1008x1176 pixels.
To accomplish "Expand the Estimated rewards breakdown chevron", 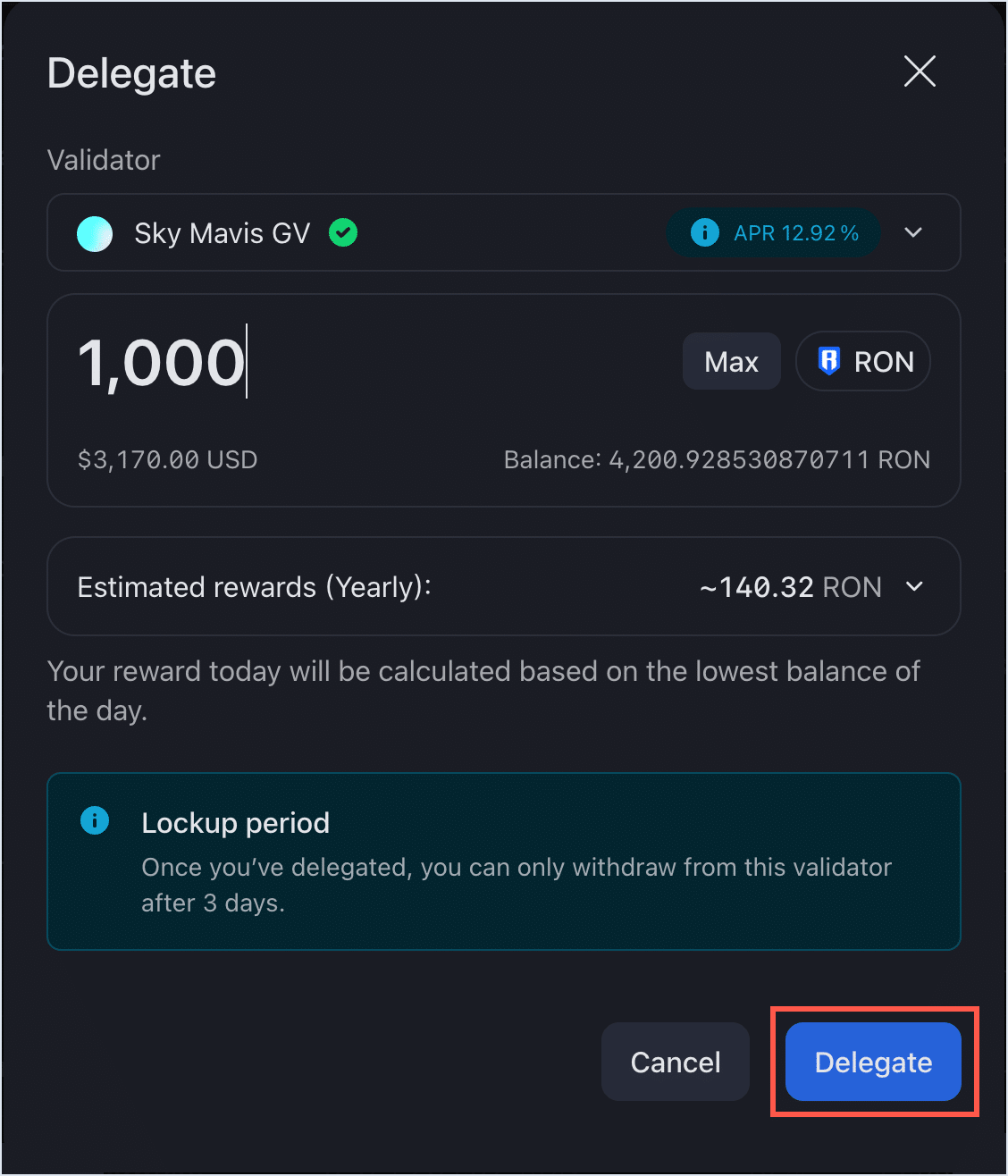I will click(x=914, y=587).
